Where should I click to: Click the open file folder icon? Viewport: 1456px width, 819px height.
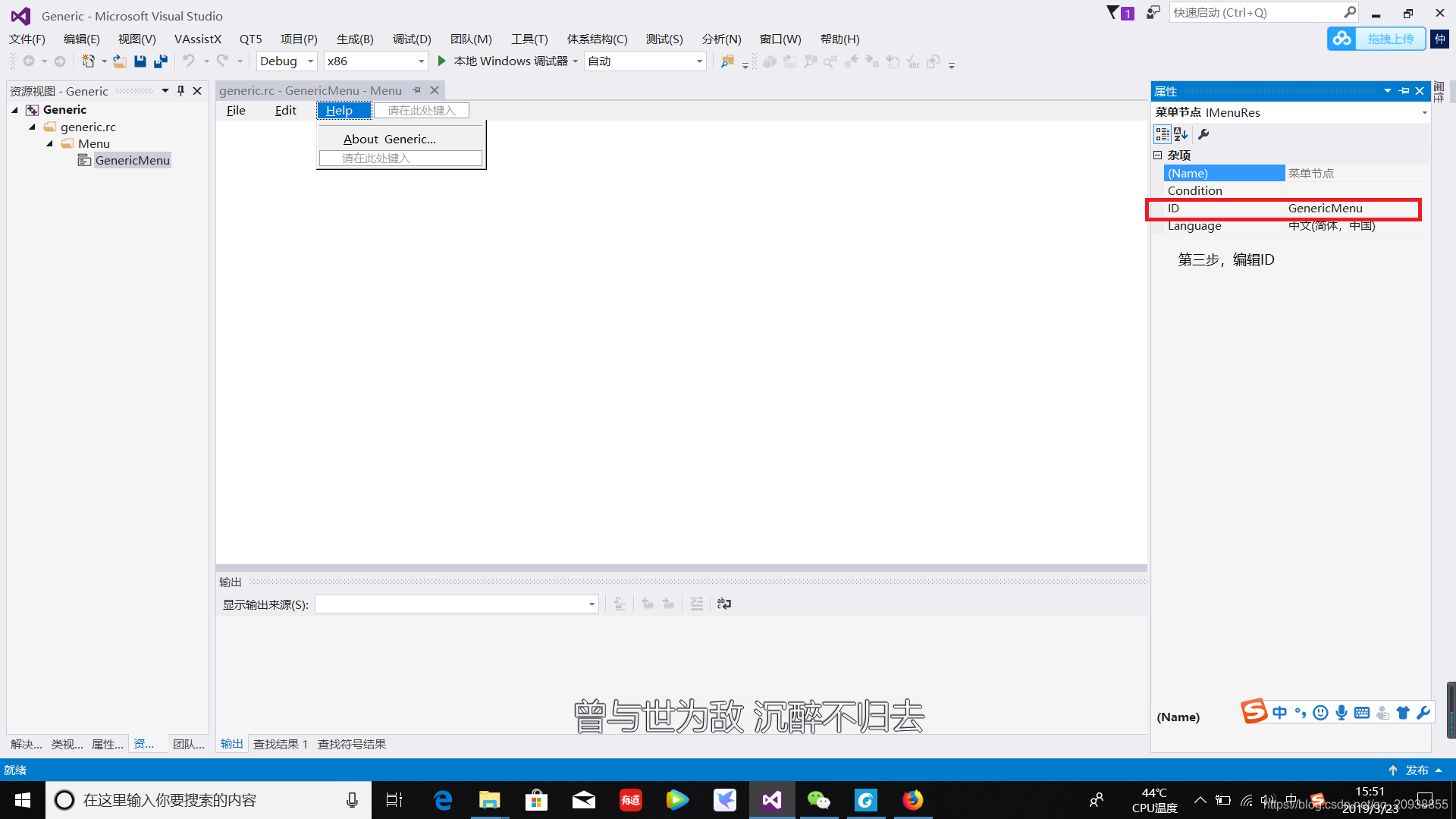coord(119,61)
